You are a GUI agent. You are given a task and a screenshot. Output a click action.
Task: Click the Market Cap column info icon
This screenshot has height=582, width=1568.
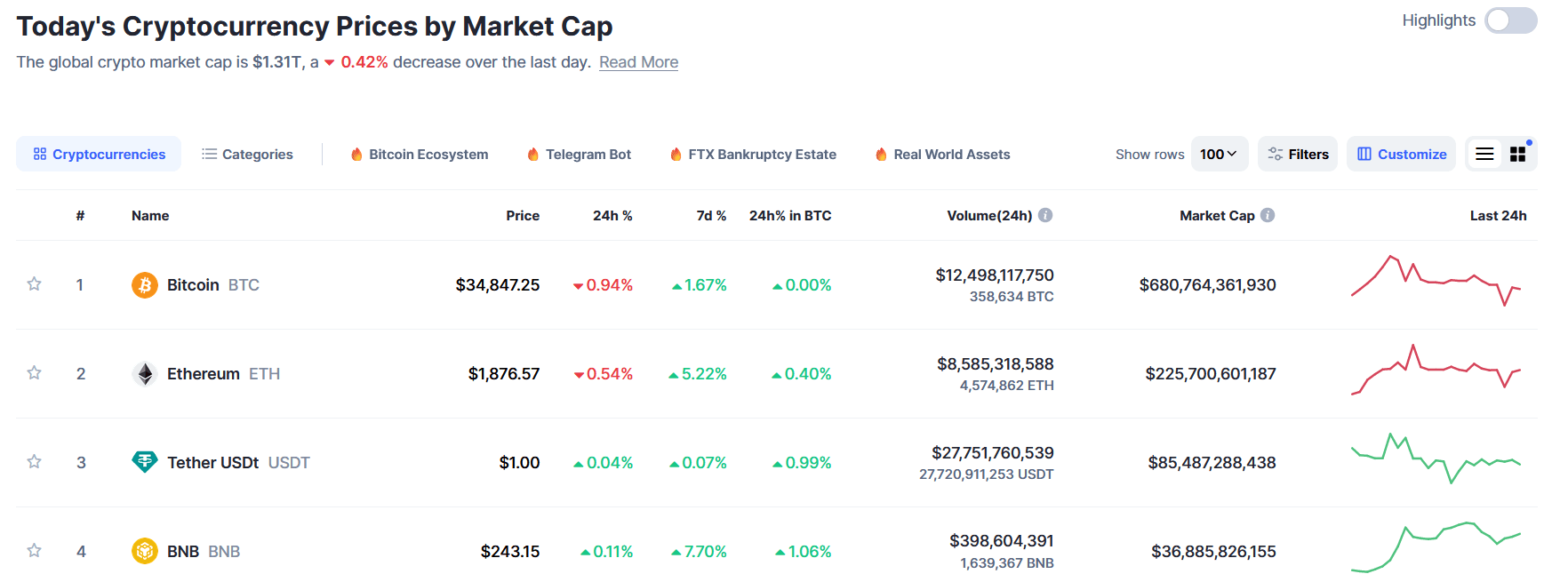[1268, 214]
